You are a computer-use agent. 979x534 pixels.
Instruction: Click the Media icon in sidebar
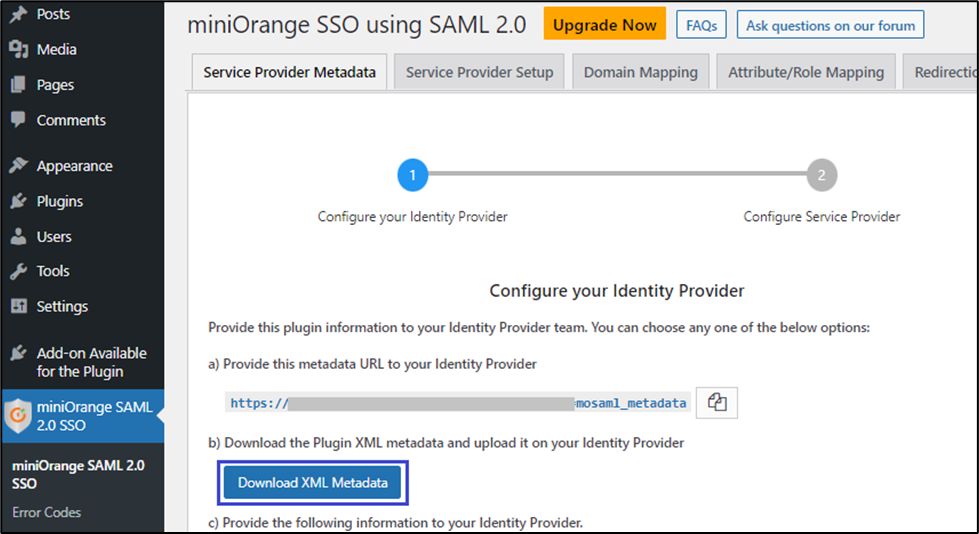(18, 50)
